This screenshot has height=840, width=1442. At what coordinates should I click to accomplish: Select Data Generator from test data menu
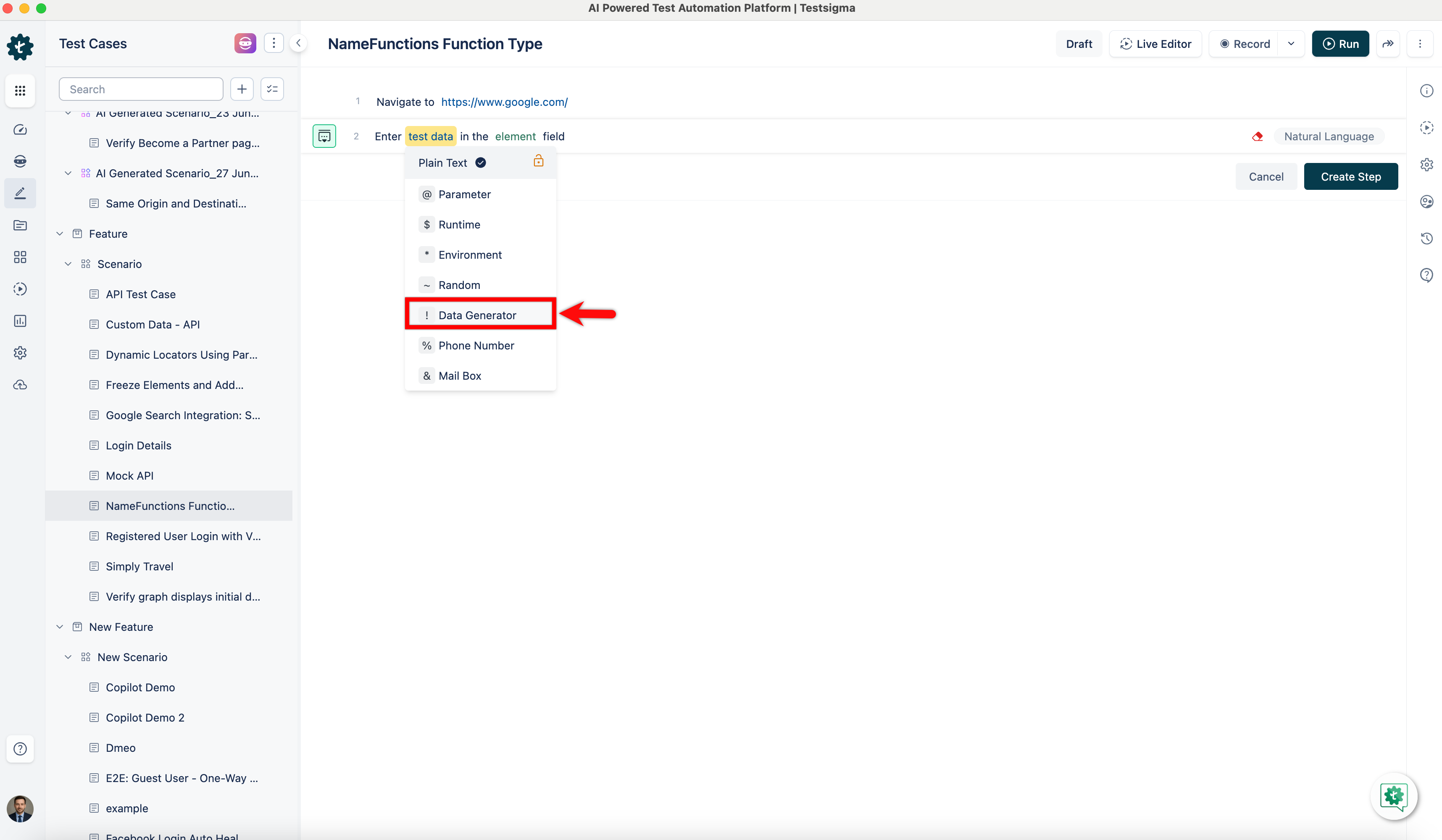(x=477, y=315)
